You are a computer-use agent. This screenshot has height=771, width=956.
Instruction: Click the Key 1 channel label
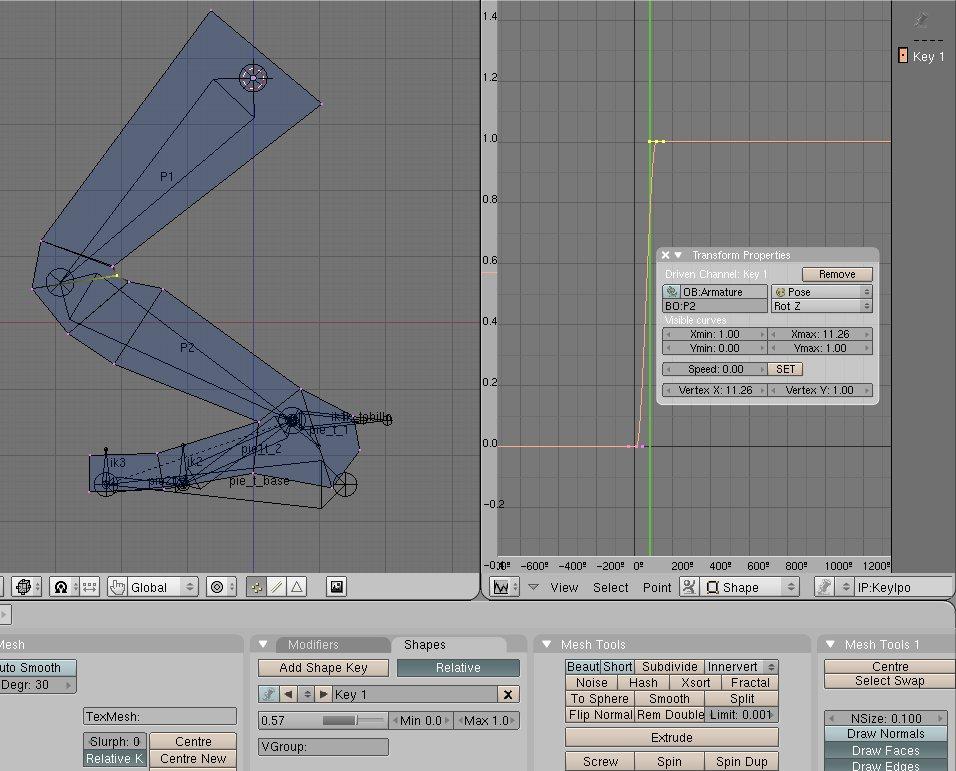coord(929,57)
